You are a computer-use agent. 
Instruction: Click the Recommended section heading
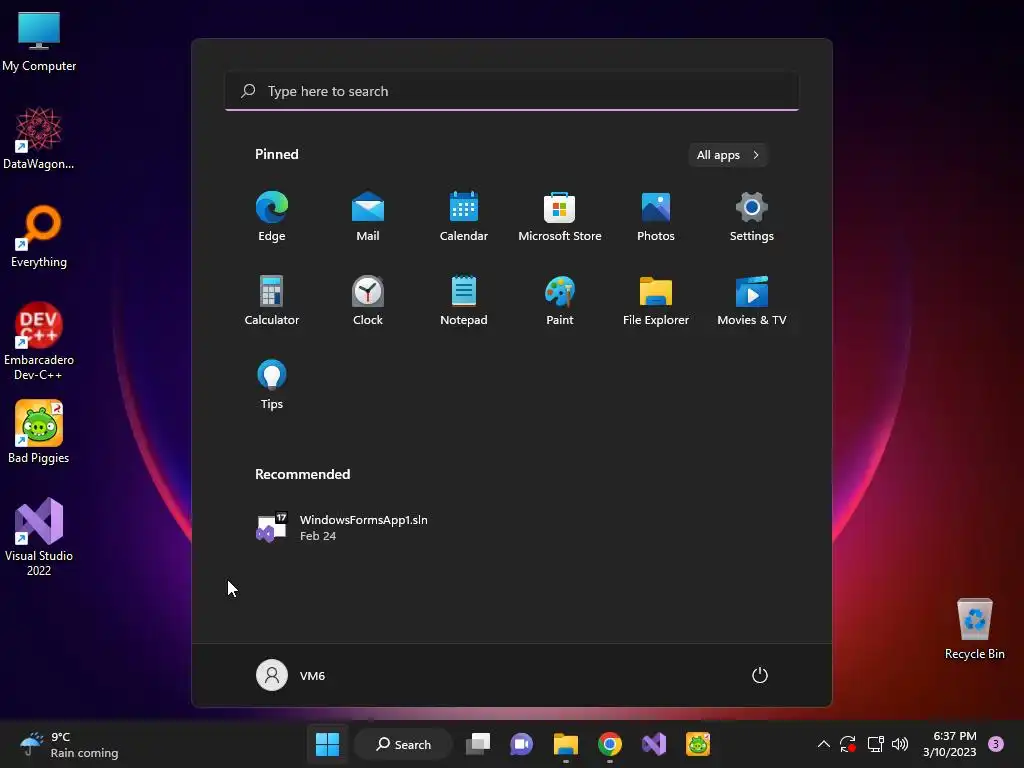point(302,474)
